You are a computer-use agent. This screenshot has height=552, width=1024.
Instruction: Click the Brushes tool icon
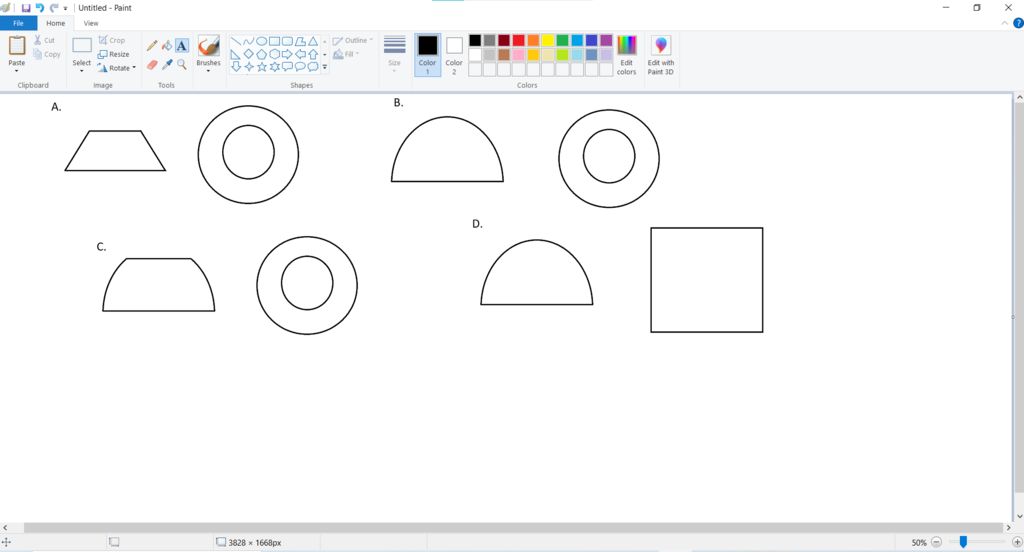click(208, 46)
